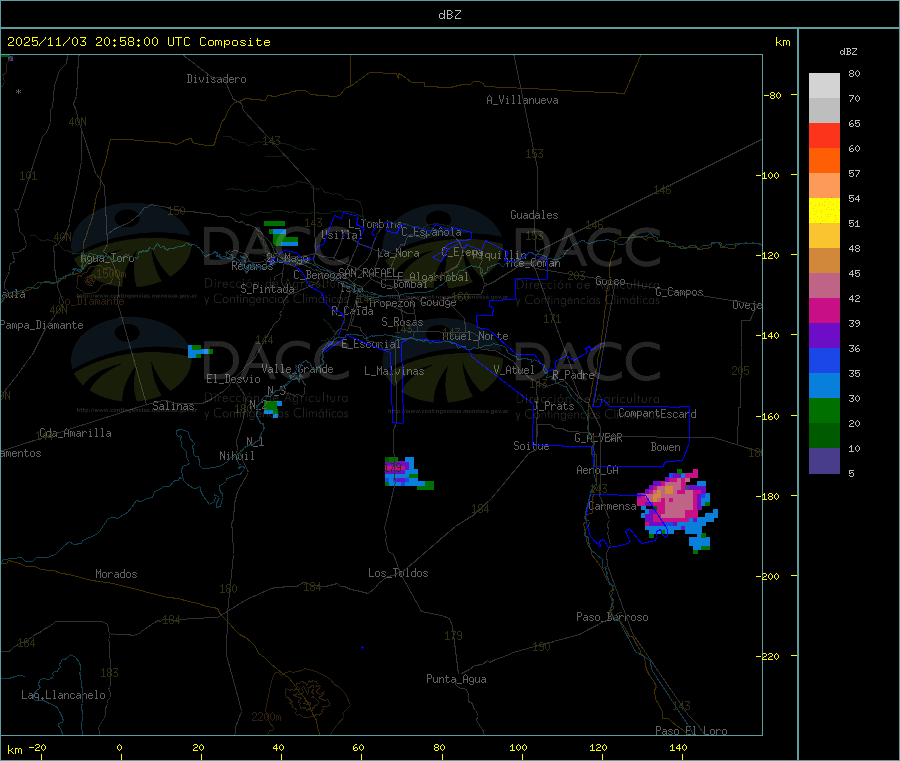Click the timestamp 2025/11/03 20:58:00 UTC Composite
900x761 pixels.
pos(138,42)
